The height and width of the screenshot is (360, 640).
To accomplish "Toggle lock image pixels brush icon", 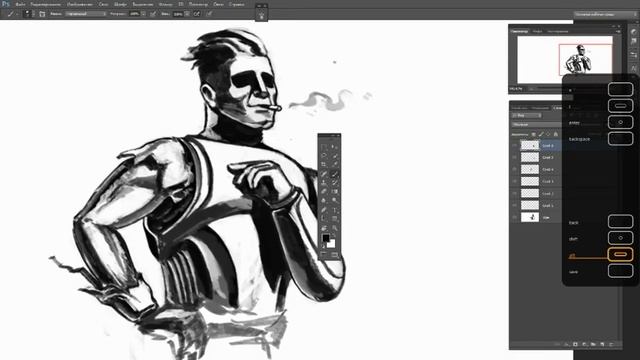I will (x=541, y=134).
